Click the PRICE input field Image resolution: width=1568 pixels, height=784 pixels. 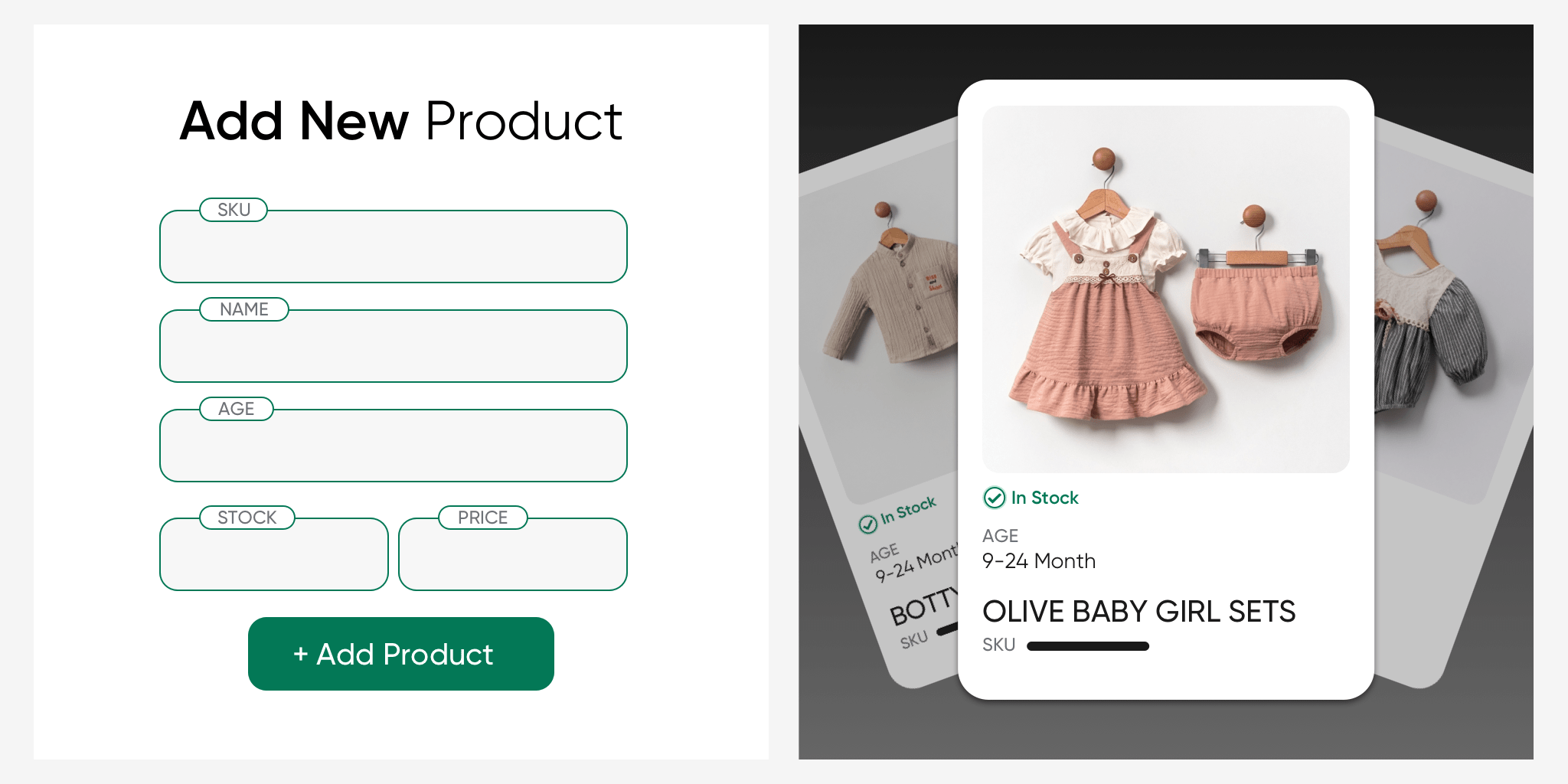pos(513,554)
